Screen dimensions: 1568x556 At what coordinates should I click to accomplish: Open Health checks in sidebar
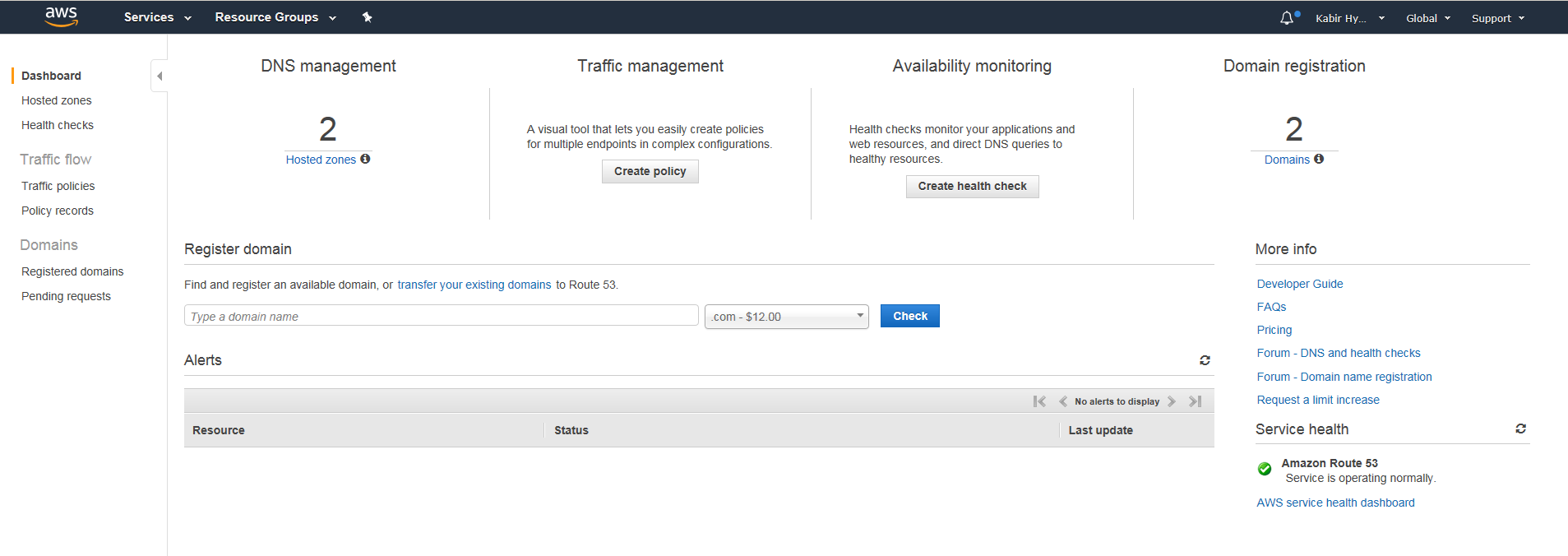click(x=58, y=125)
